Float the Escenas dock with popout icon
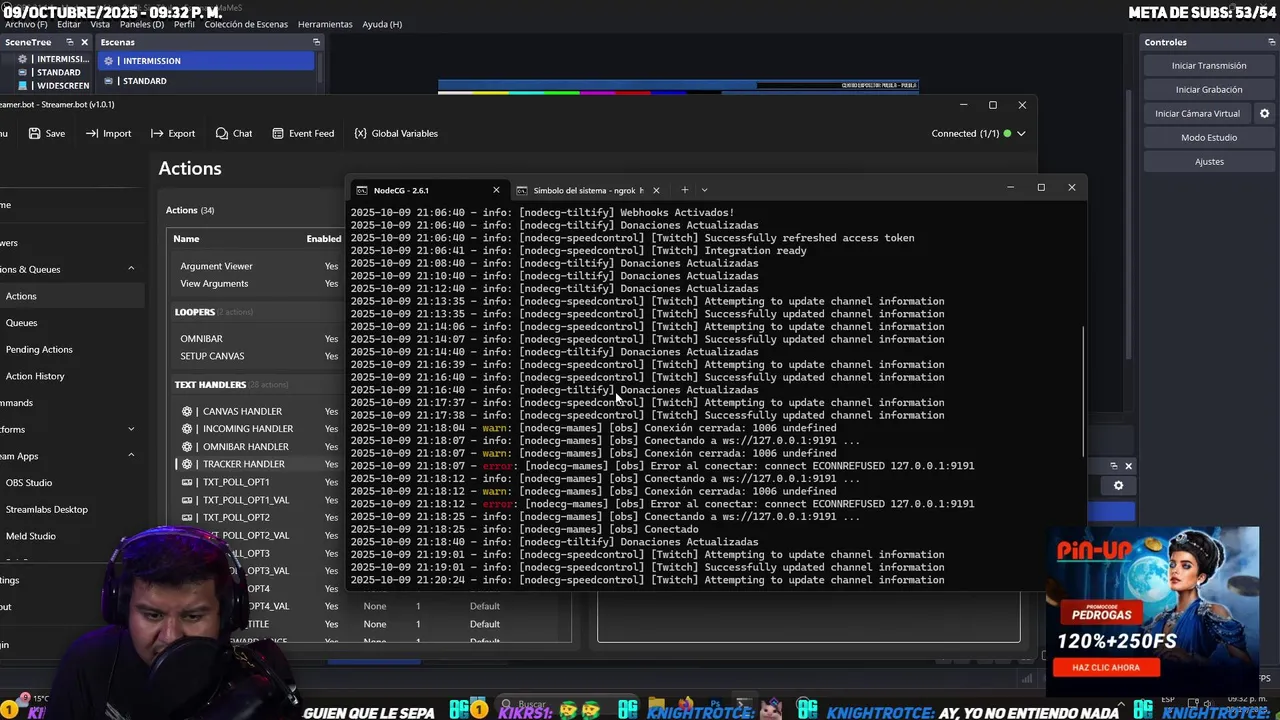1280x720 pixels. pos(316,42)
